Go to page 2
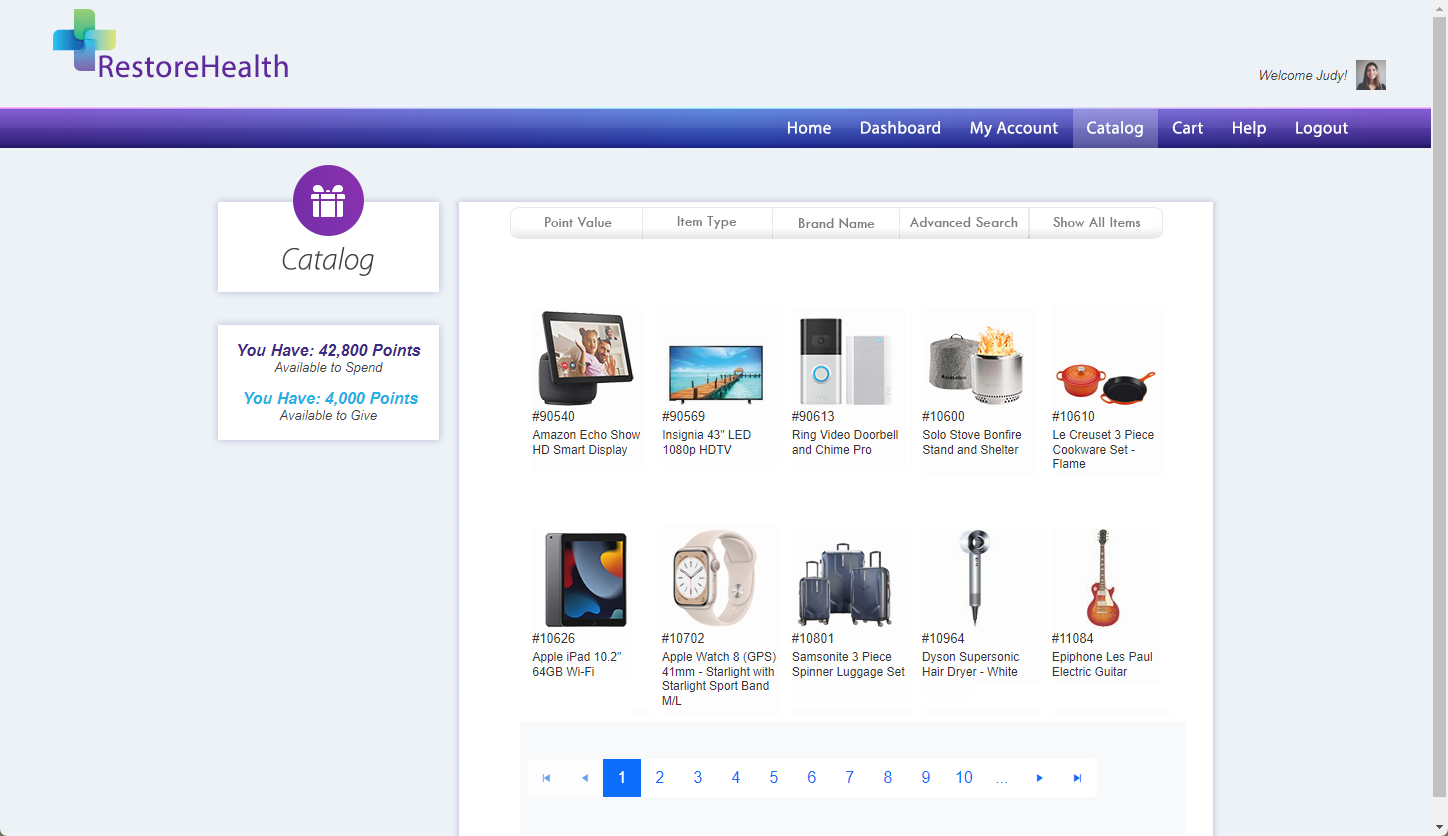The width and height of the screenshot is (1448, 836). (660, 778)
